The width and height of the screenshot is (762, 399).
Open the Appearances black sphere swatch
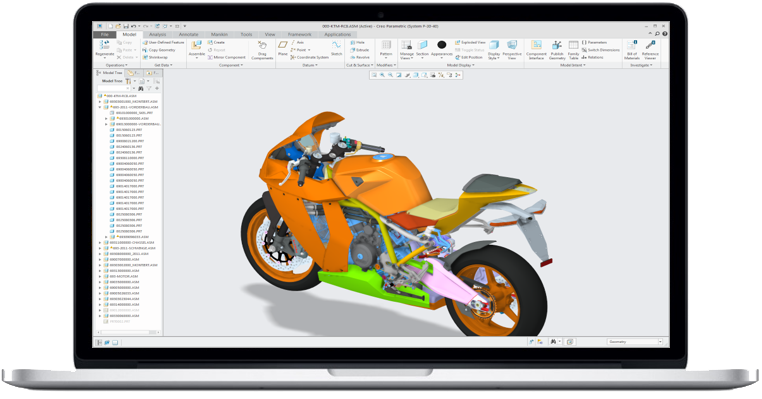[441, 45]
